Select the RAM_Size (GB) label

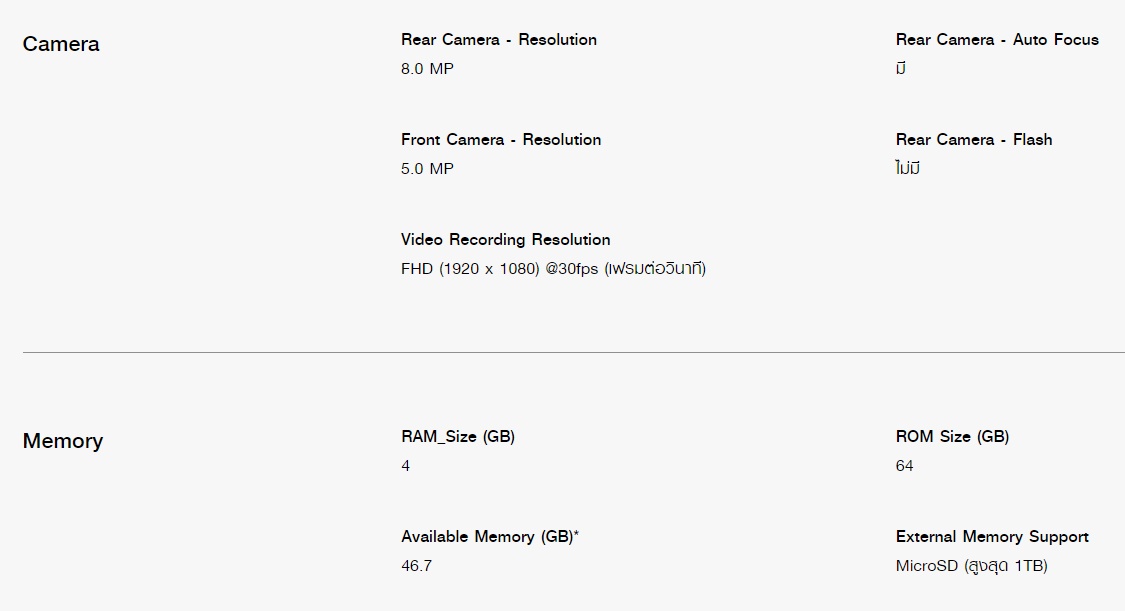click(x=458, y=437)
